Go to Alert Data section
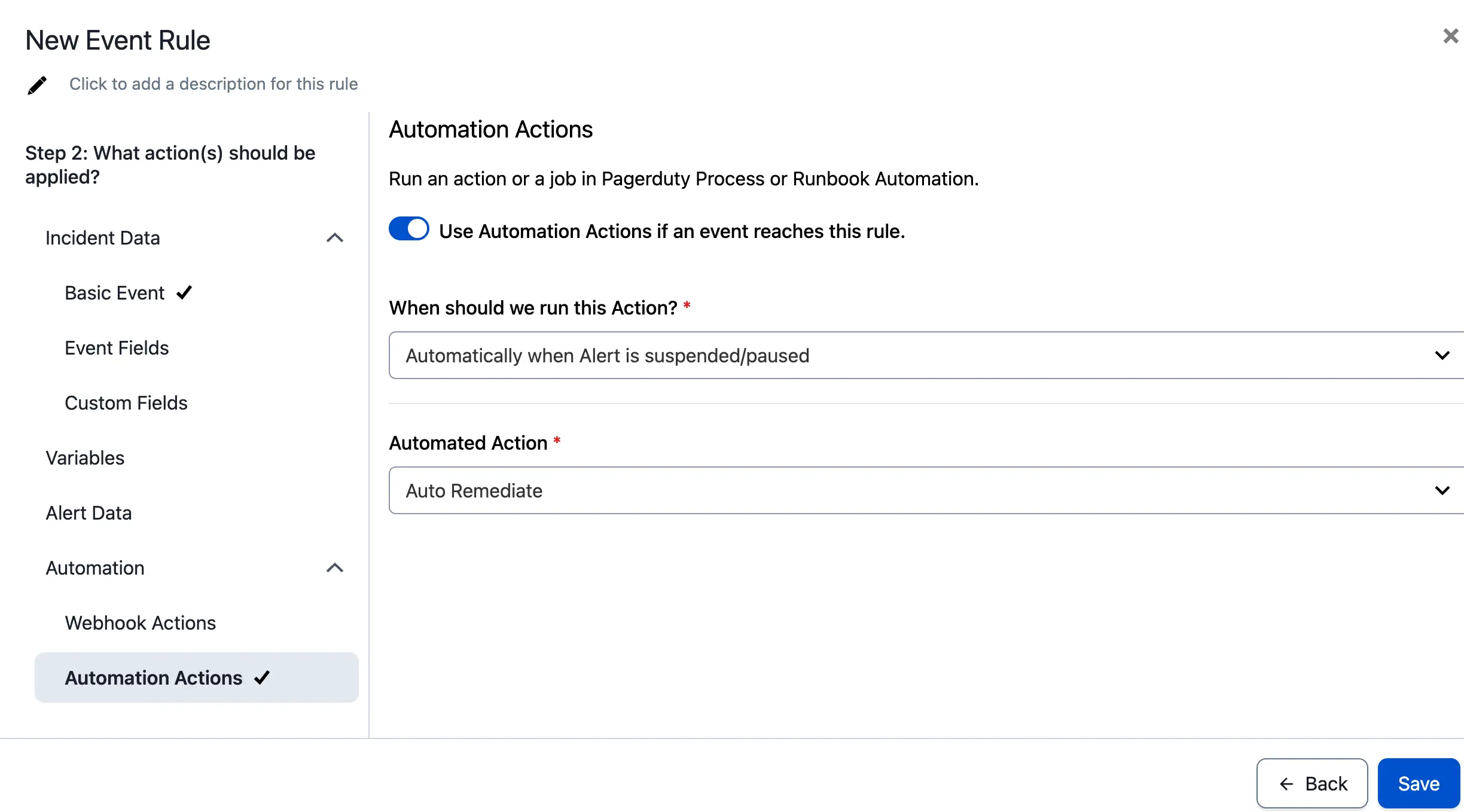The image size is (1464, 812). tap(89, 513)
